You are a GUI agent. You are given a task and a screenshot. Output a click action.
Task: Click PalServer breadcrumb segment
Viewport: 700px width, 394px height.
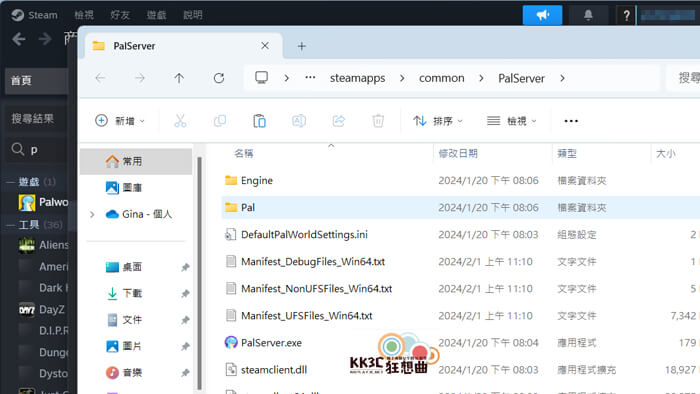521,78
